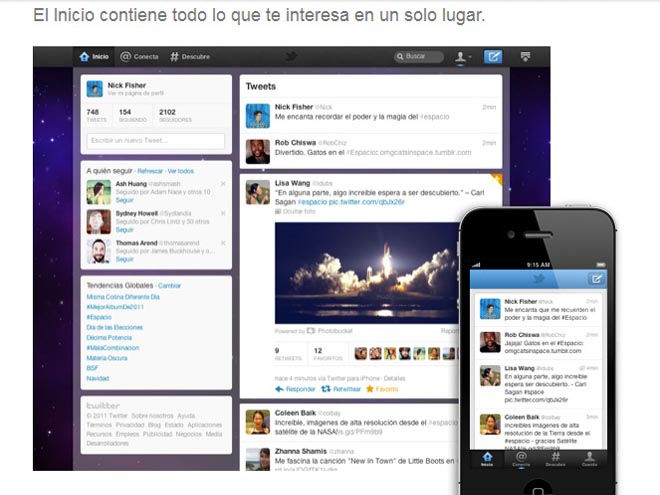Click Cambiar next to Tendencias Globales

[170, 285]
